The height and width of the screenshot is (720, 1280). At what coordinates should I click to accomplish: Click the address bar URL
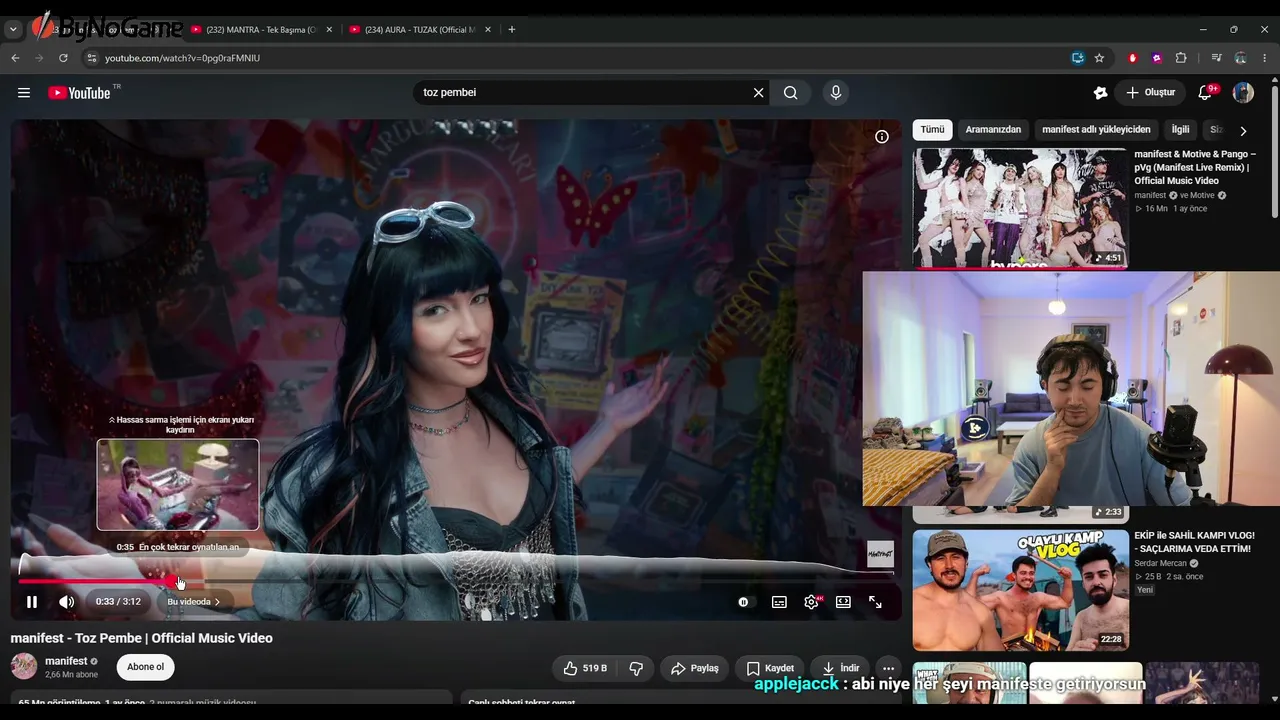(x=182, y=58)
